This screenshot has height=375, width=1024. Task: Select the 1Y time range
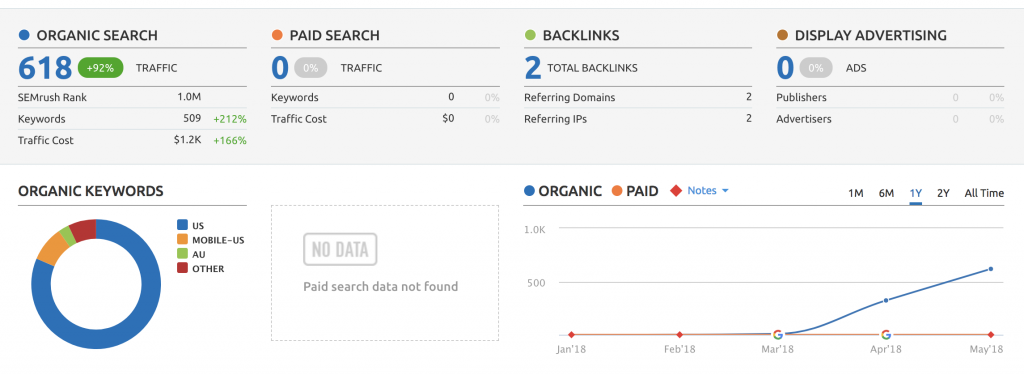[916, 193]
